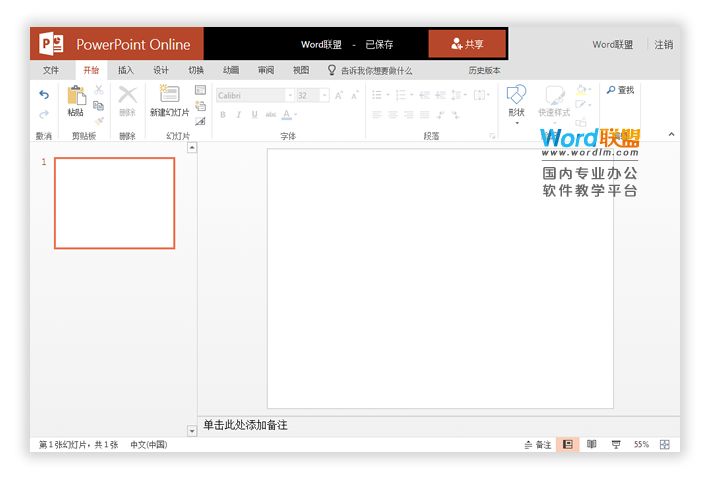Open the Insert (插入) tab
Image resolution: width=710 pixels, height=490 pixels.
coord(125,71)
